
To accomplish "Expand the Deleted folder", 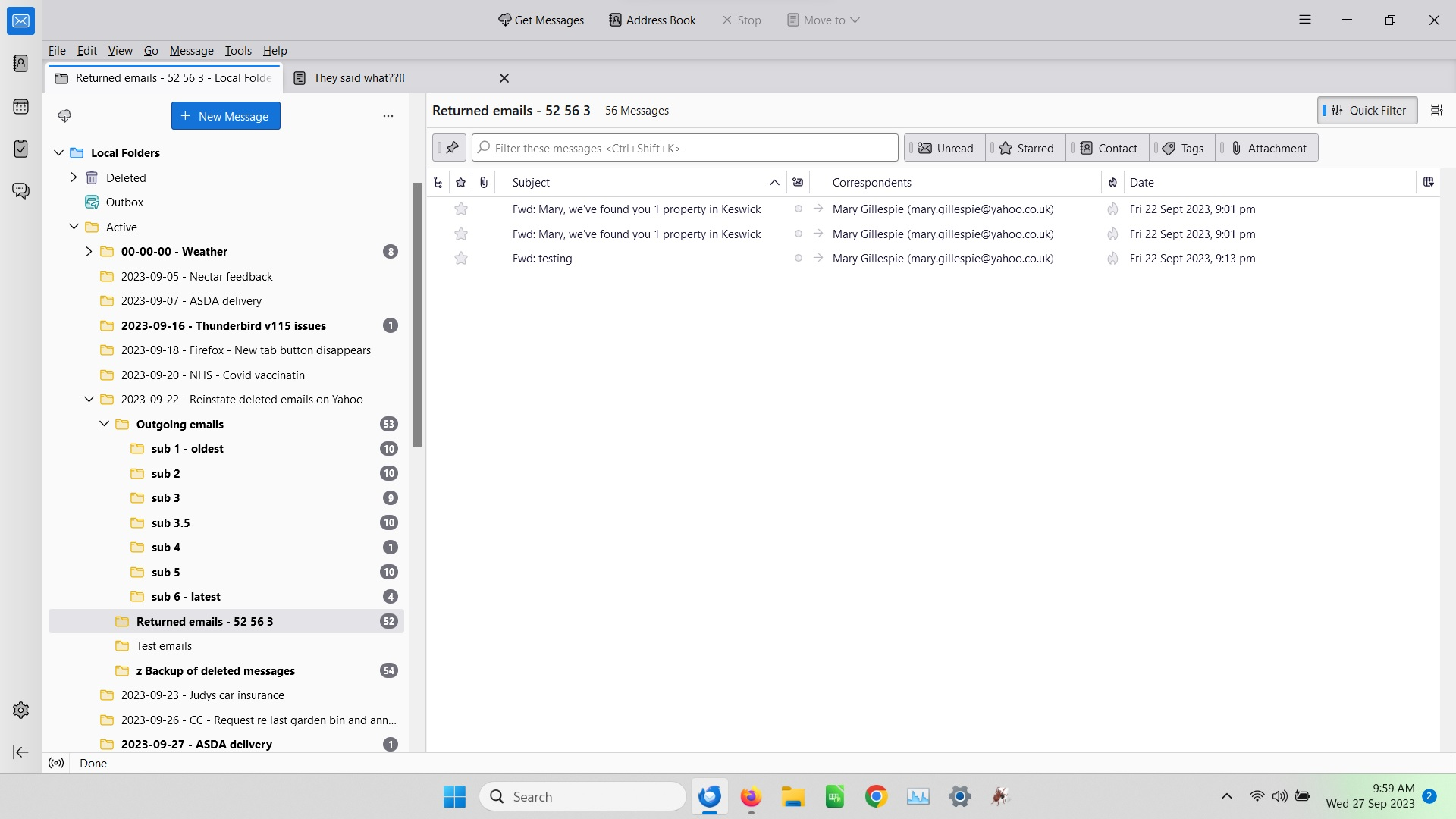I will 74,177.
